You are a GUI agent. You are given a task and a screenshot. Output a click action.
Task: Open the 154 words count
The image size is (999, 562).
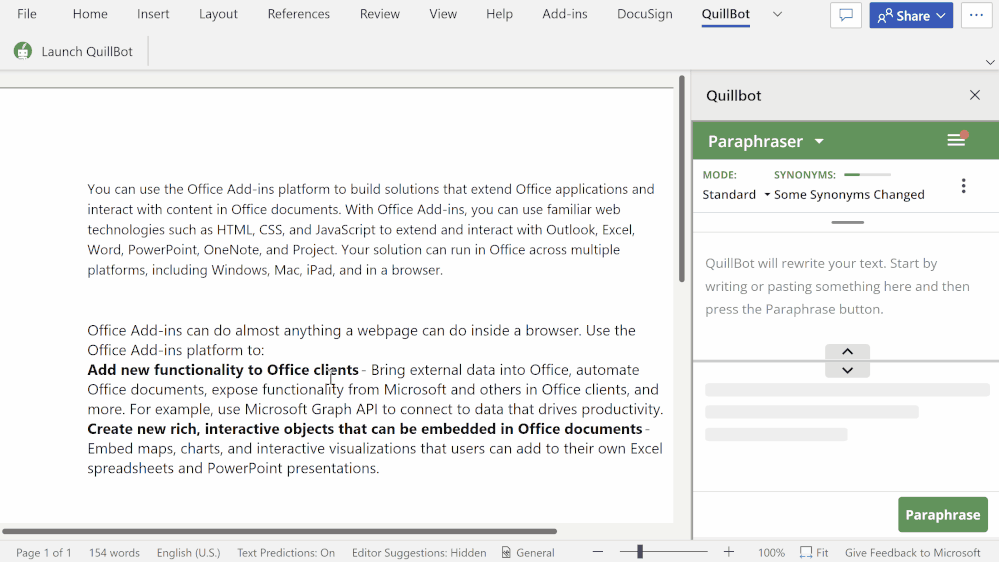pyautogui.click(x=114, y=552)
